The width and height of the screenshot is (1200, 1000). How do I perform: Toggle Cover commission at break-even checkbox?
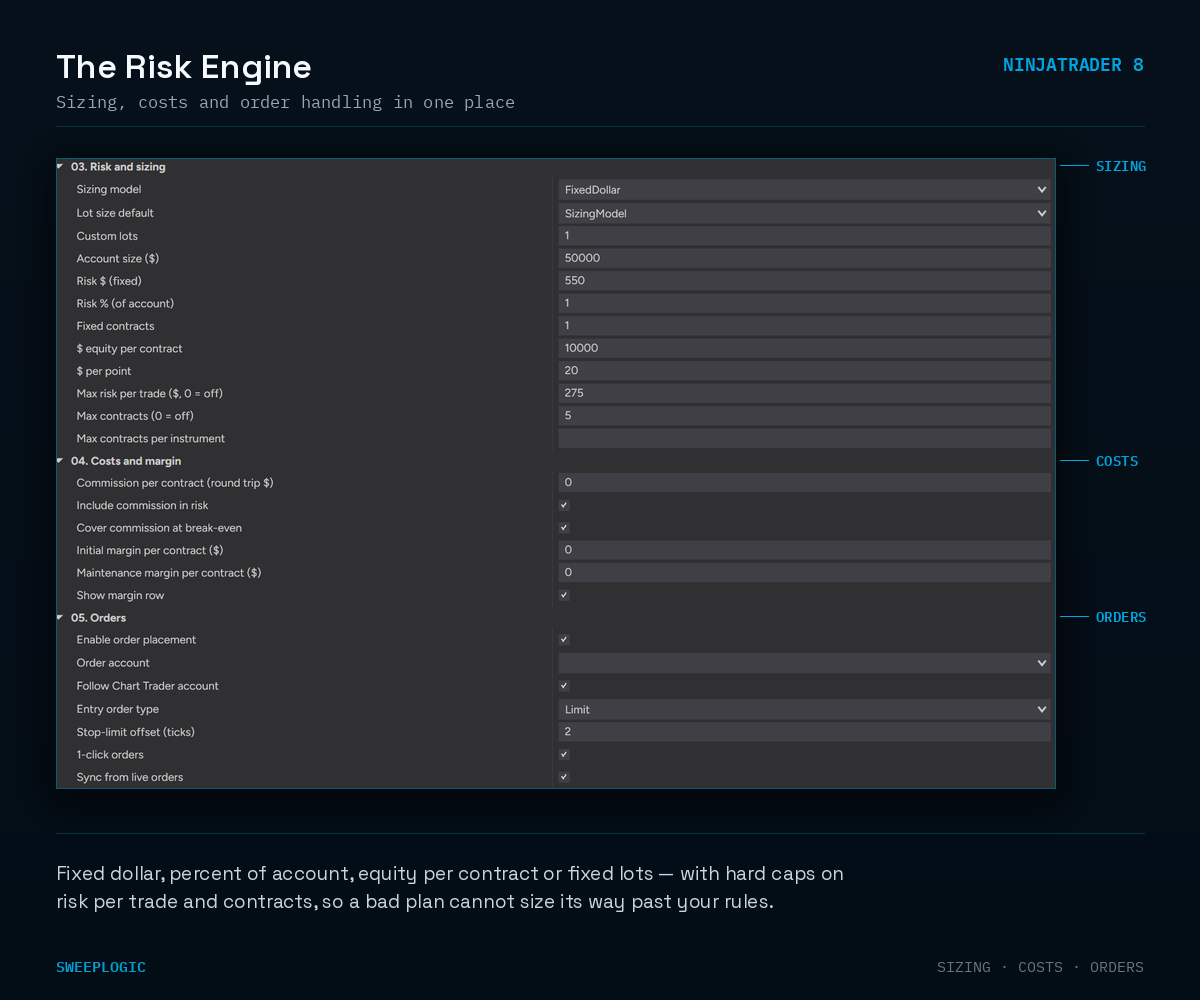pyautogui.click(x=564, y=527)
